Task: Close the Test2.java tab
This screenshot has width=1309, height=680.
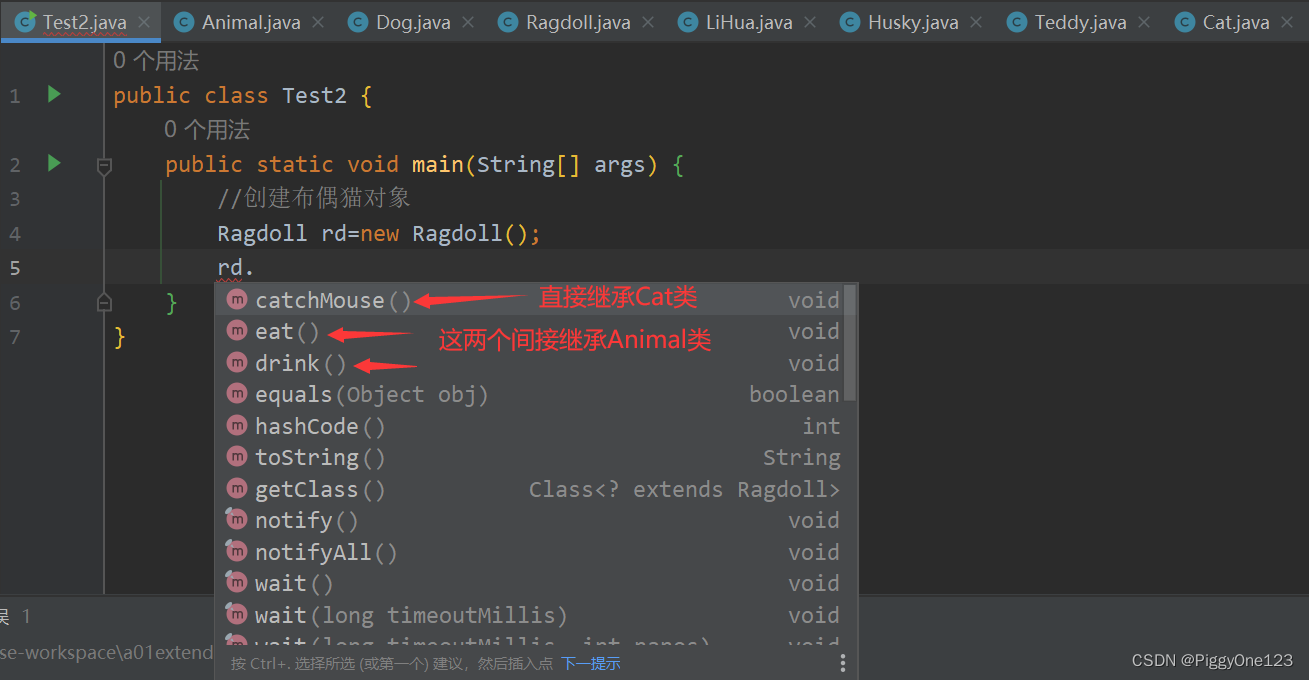Action: (x=144, y=22)
